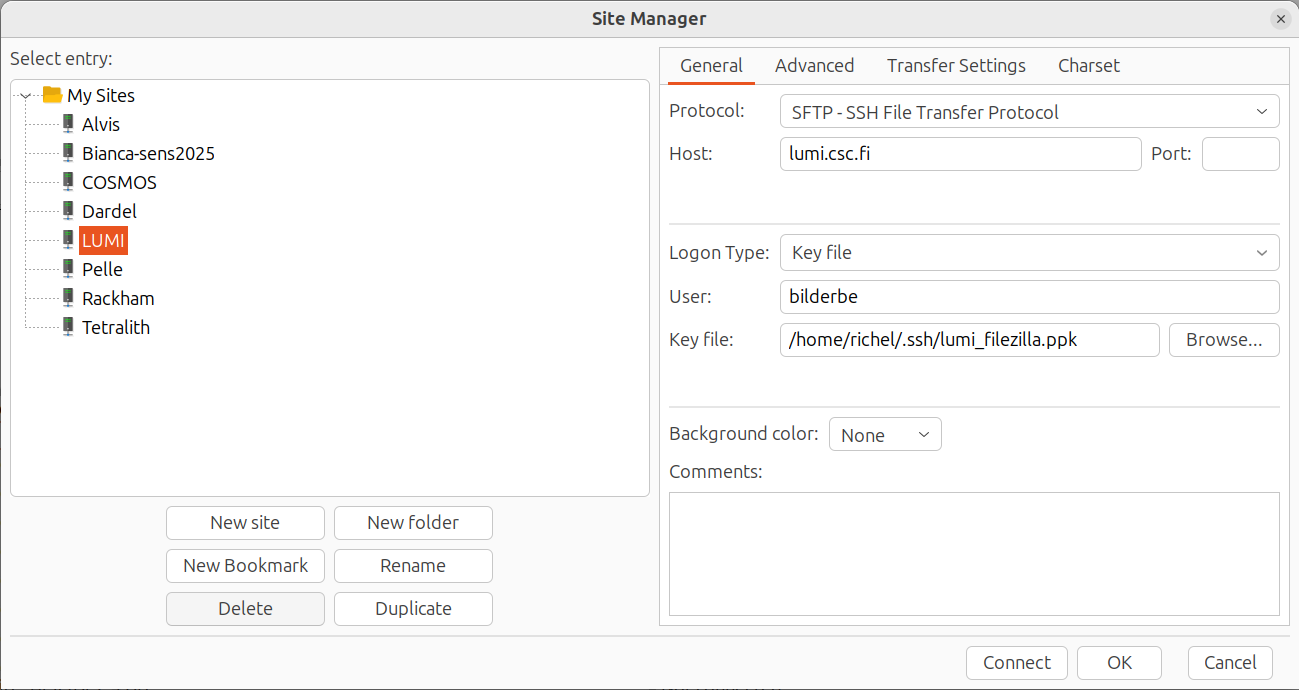Open the Transfer Settings tab

pos(955,65)
